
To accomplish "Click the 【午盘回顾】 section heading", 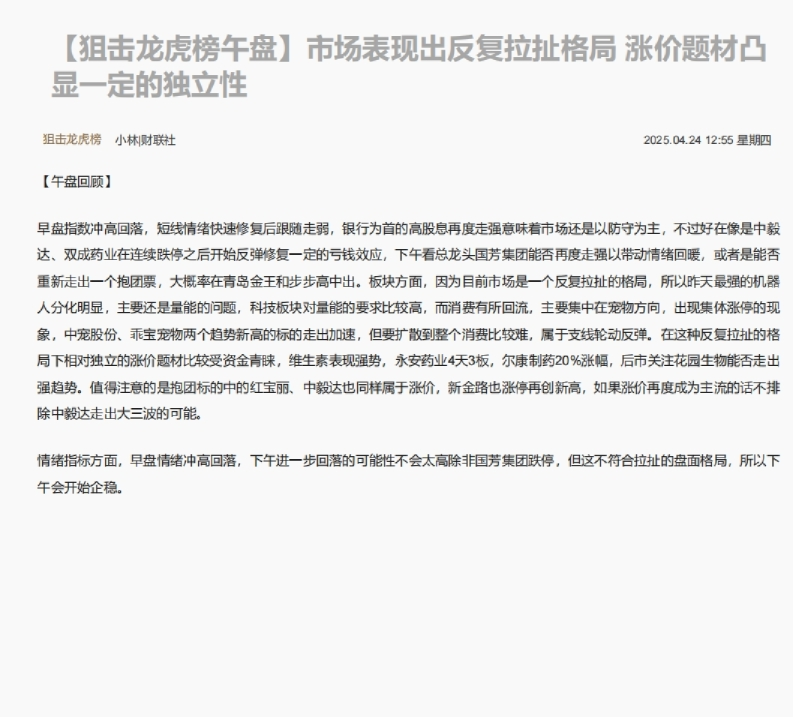I will click(x=75, y=181).
